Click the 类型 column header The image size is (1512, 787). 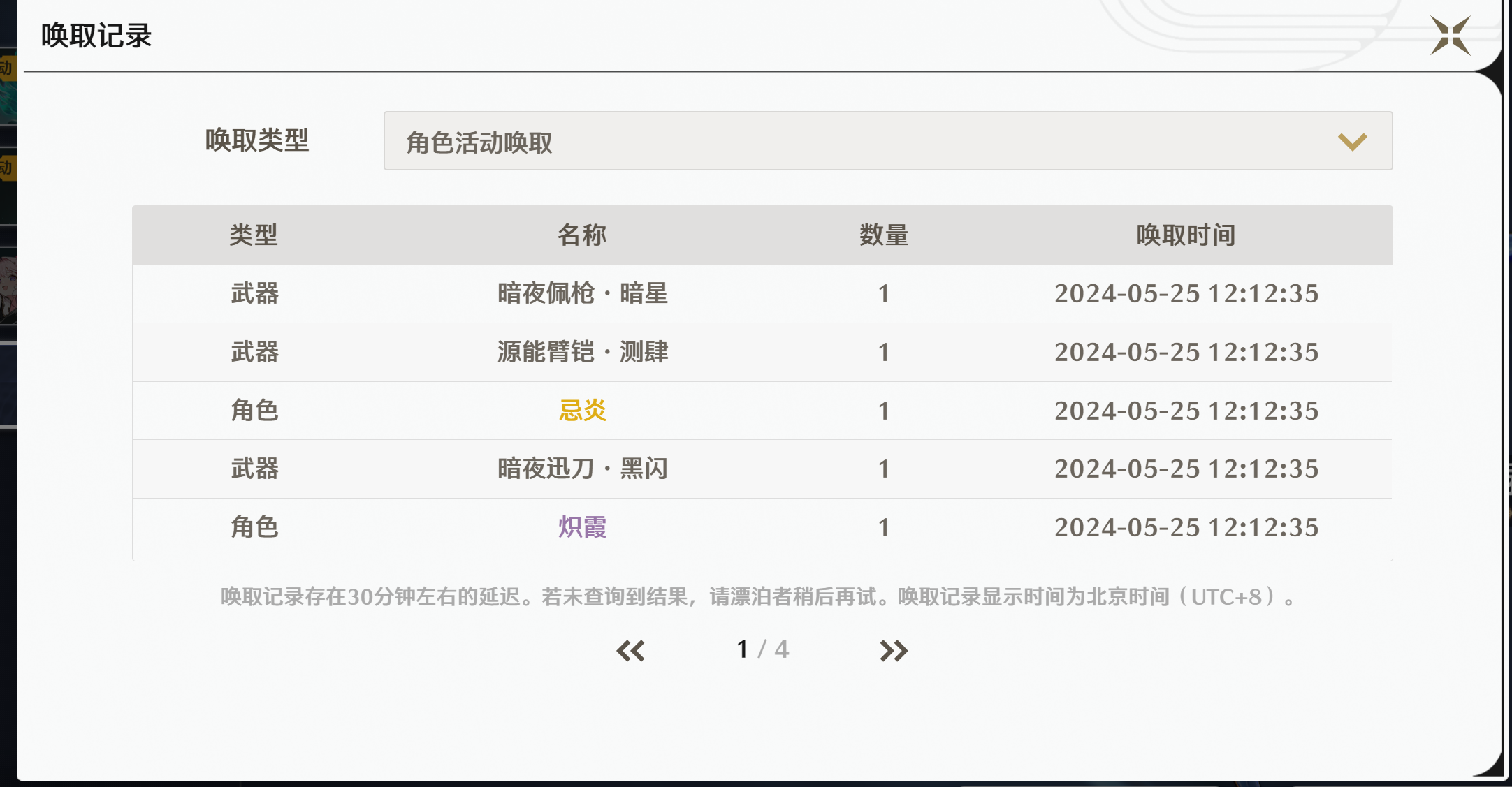[x=254, y=235]
